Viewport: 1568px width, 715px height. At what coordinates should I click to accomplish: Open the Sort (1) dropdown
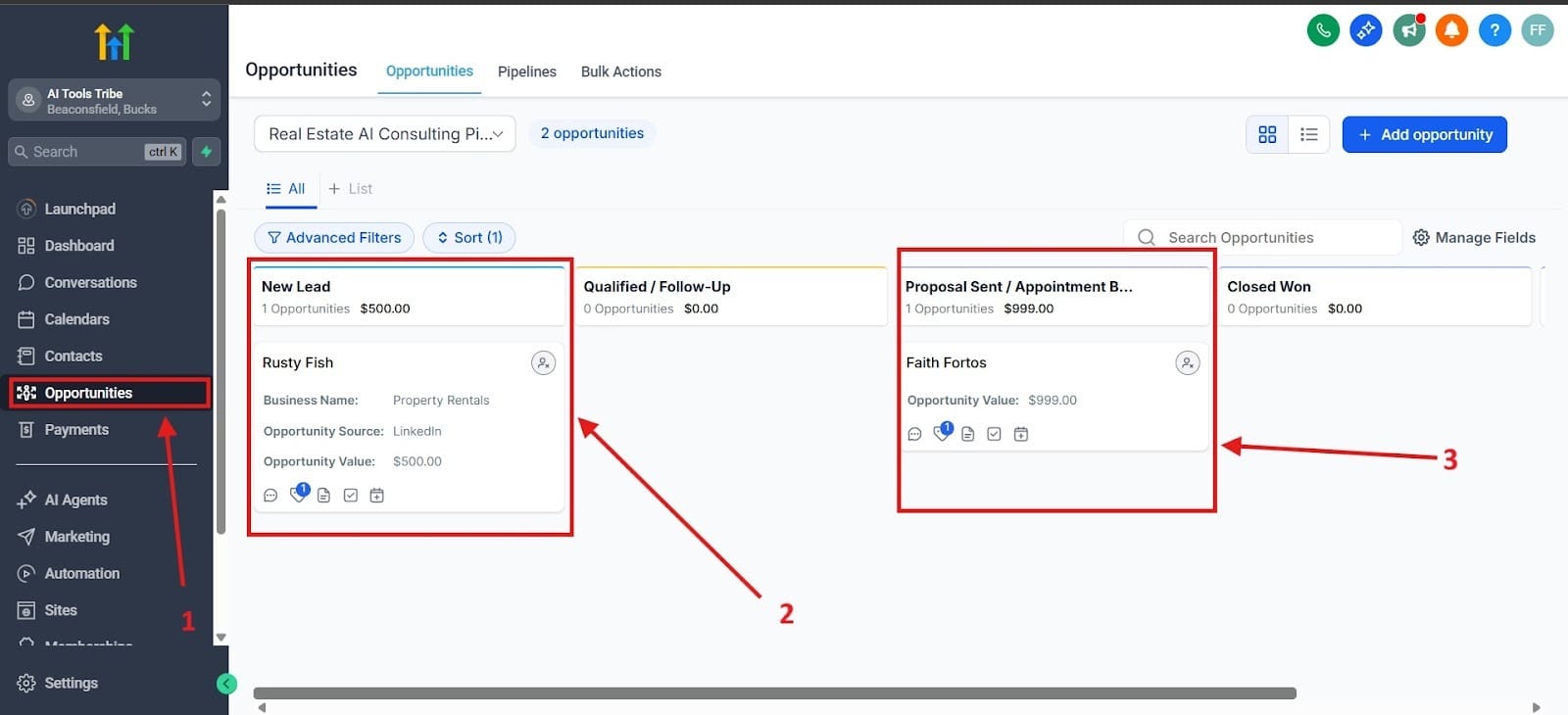click(x=468, y=238)
